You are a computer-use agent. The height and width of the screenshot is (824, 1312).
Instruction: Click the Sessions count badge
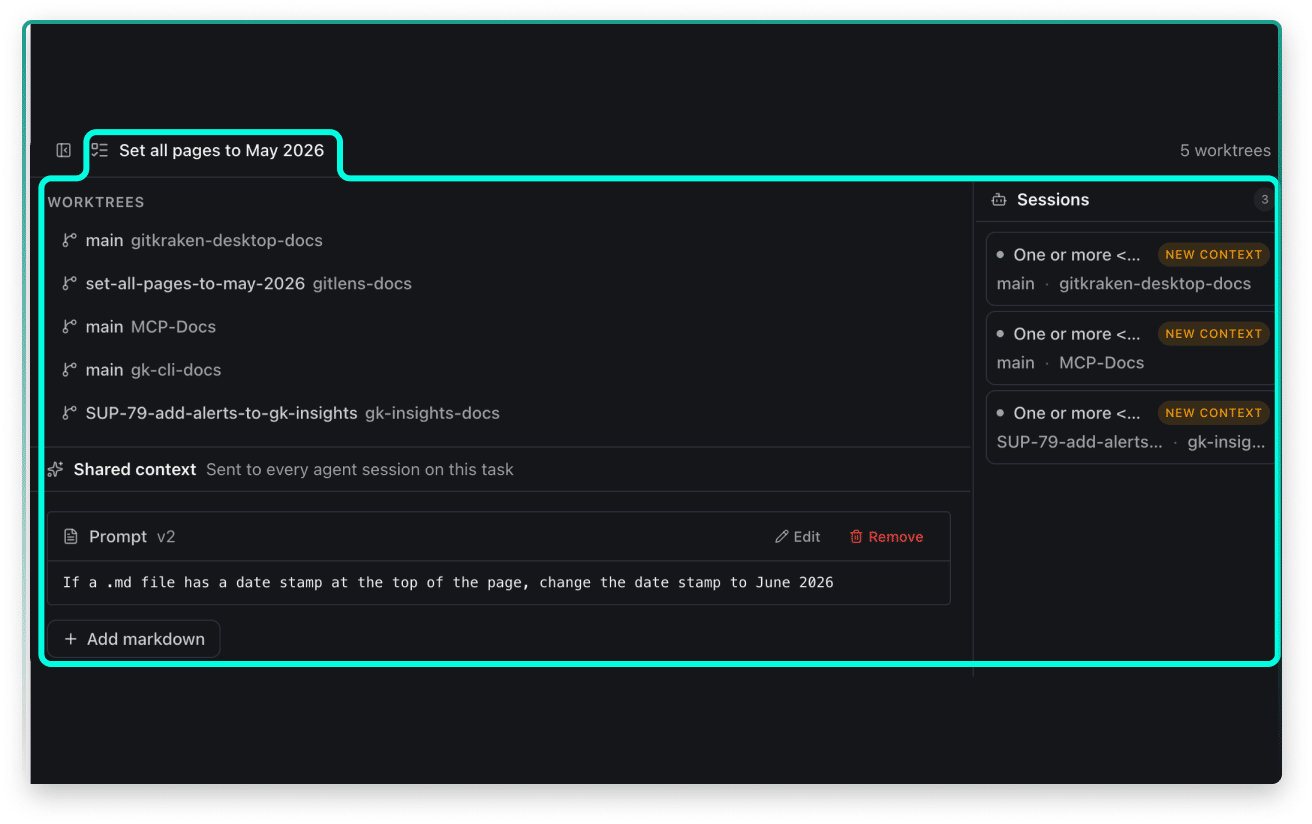point(1264,200)
